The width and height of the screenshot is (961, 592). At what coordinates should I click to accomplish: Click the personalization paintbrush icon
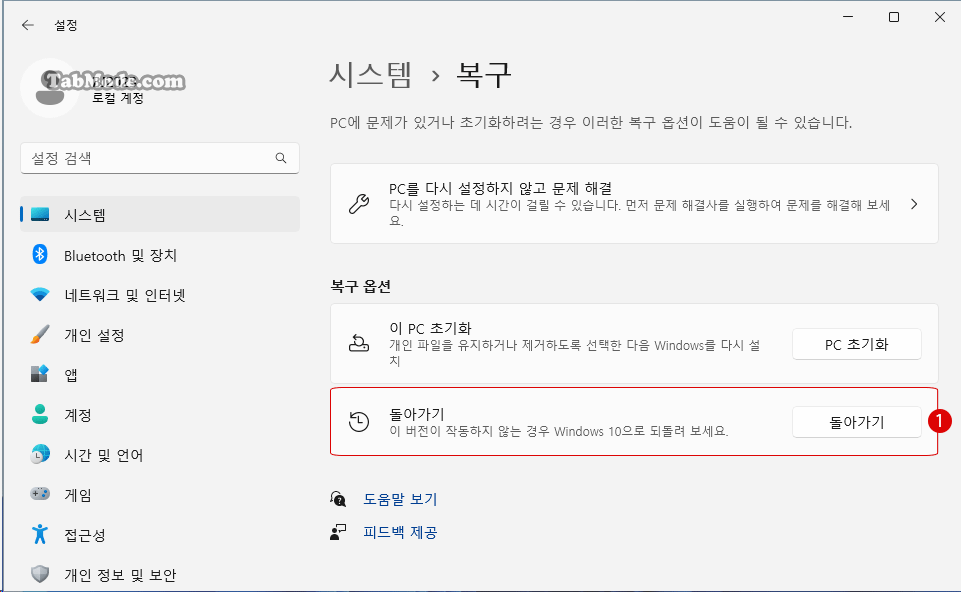[x=40, y=335]
